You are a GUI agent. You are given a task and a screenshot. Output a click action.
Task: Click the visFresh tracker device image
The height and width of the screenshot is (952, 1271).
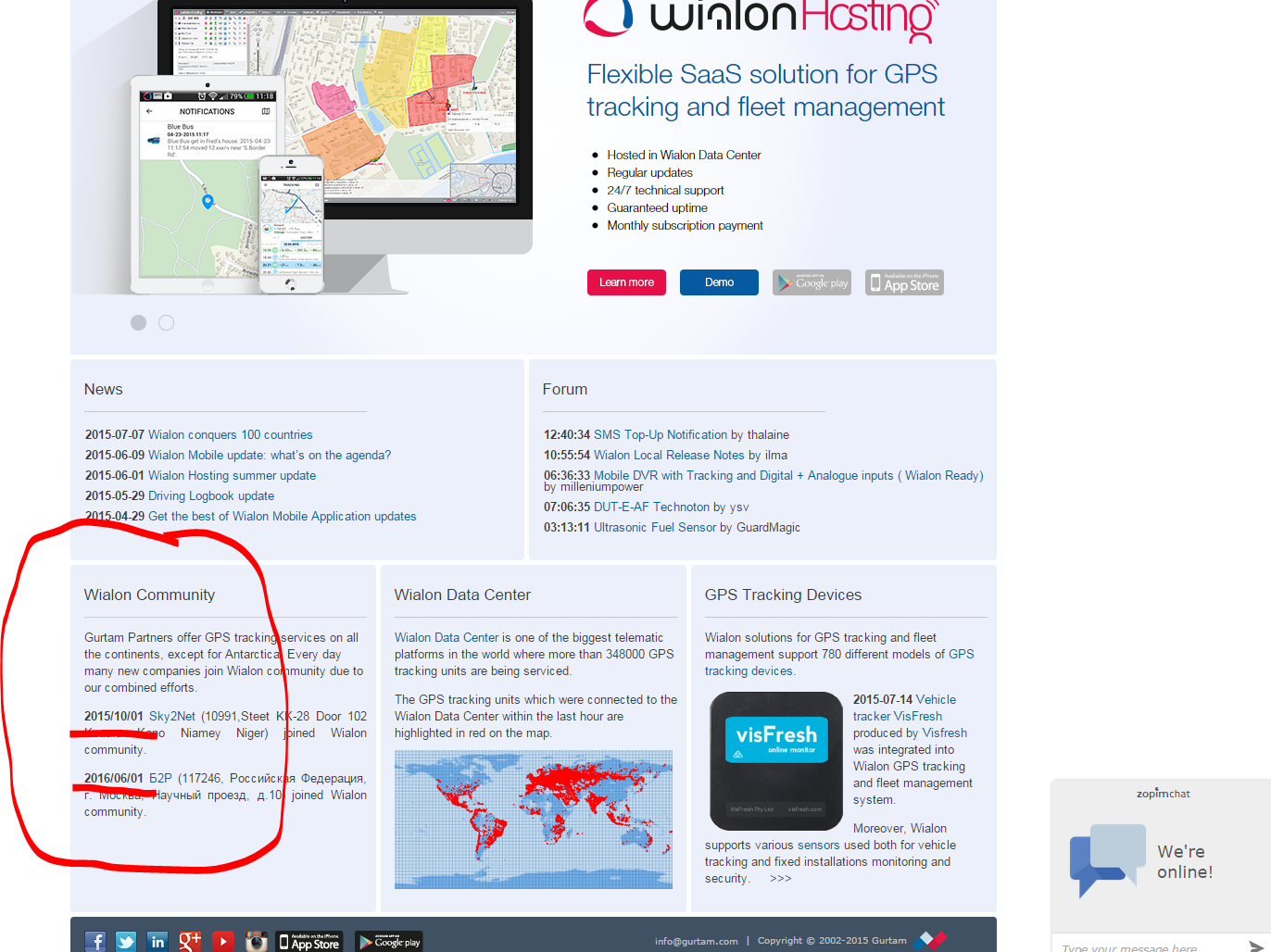(776, 760)
